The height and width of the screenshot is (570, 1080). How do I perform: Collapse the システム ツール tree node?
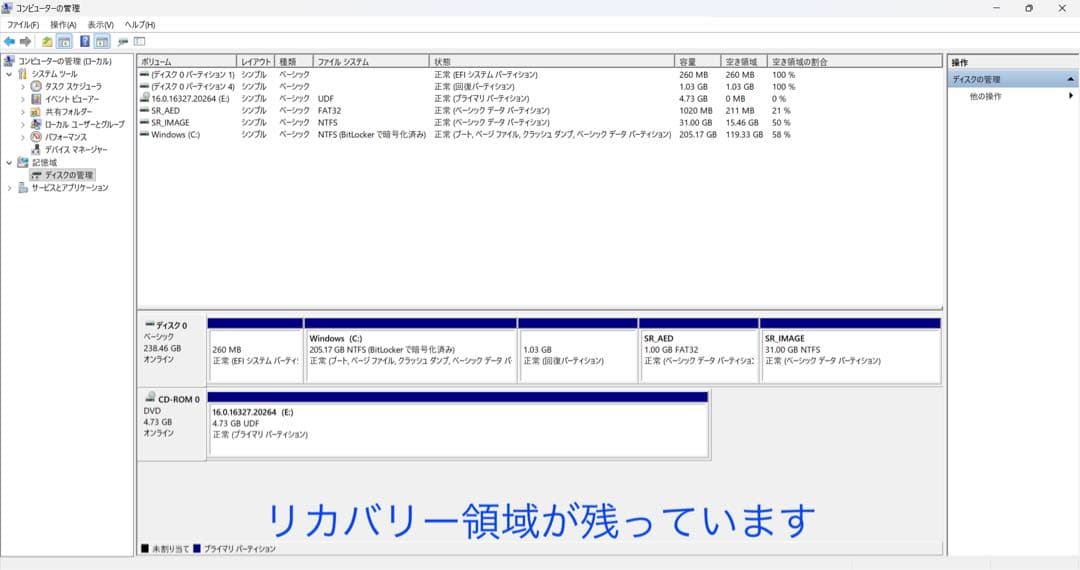click(9, 74)
